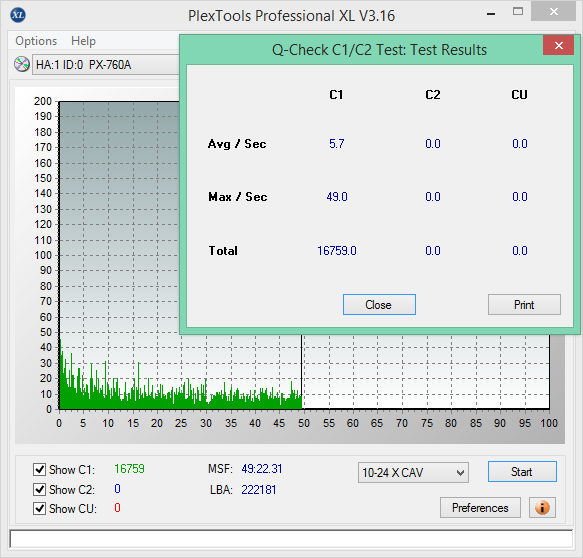The height and width of the screenshot is (558, 583).
Task: Toggle the Show C2 checkbox
Action: tap(39, 489)
